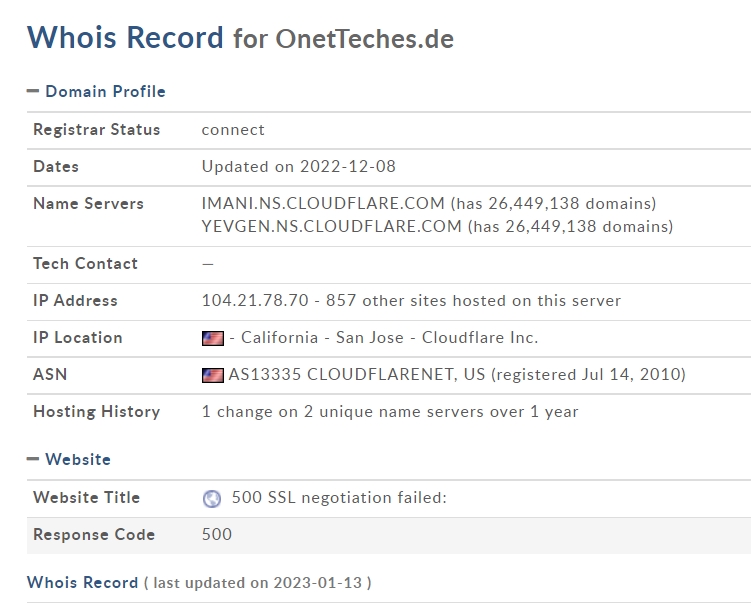Click the Website section heading
This screenshot has height=603, width=751.
coord(78,459)
